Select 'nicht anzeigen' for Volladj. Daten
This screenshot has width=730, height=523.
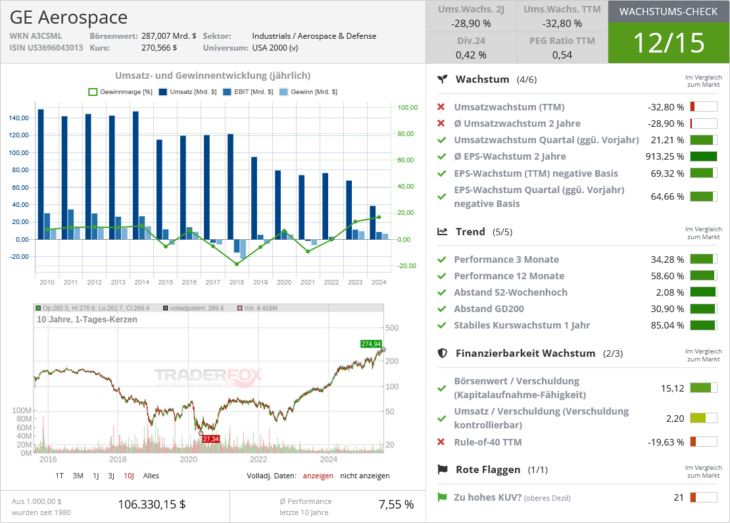365,476
